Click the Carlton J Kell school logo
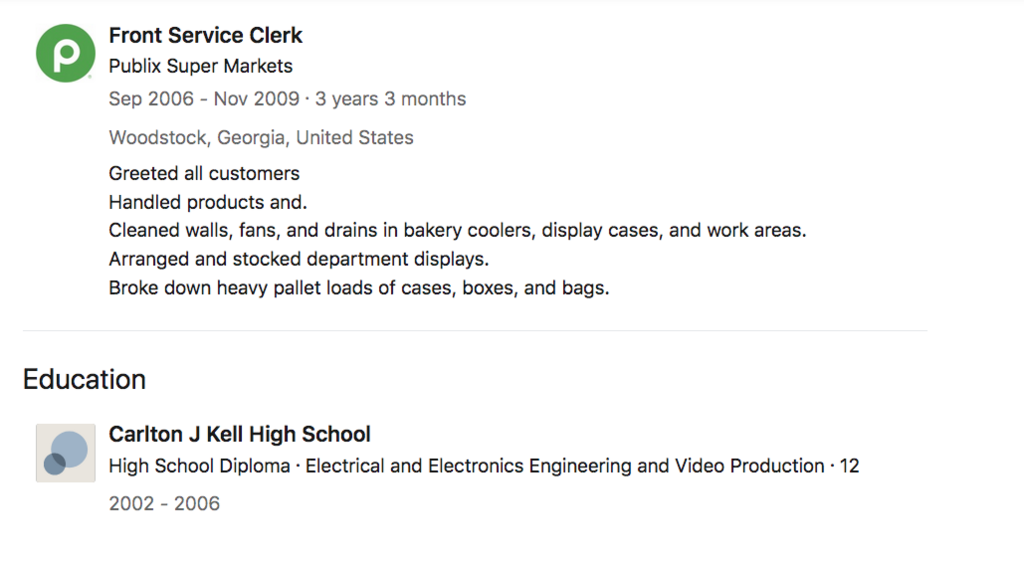The image size is (1024, 562). tap(66, 453)
